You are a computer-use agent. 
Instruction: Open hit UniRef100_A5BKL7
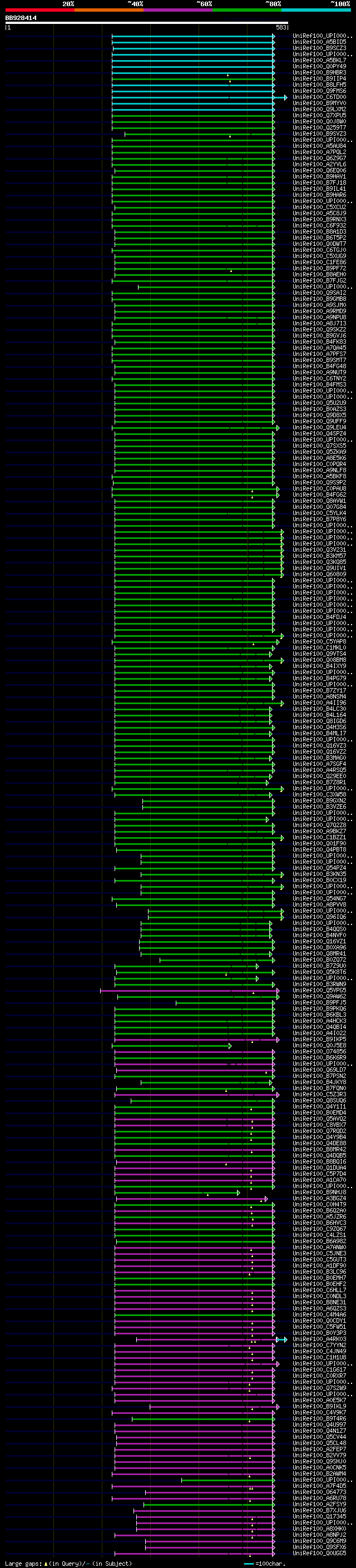(x=319, y=61)
